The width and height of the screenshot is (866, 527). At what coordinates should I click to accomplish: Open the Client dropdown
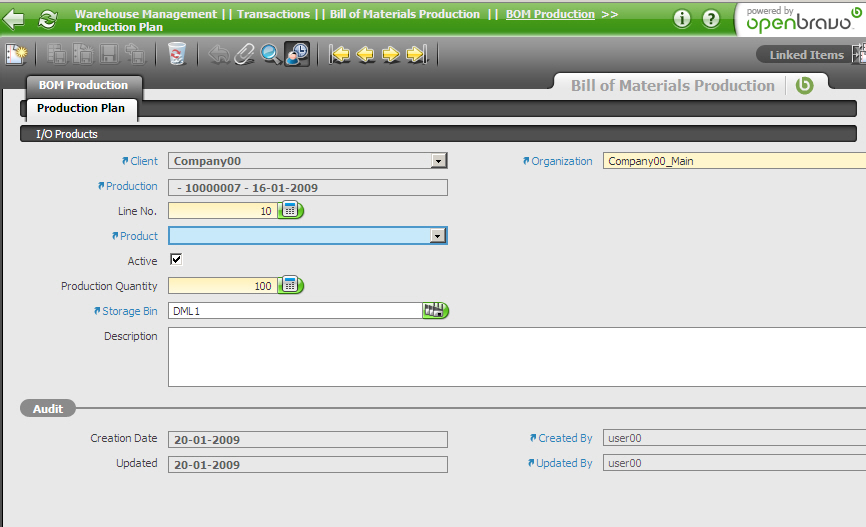[x=438, y=161]
